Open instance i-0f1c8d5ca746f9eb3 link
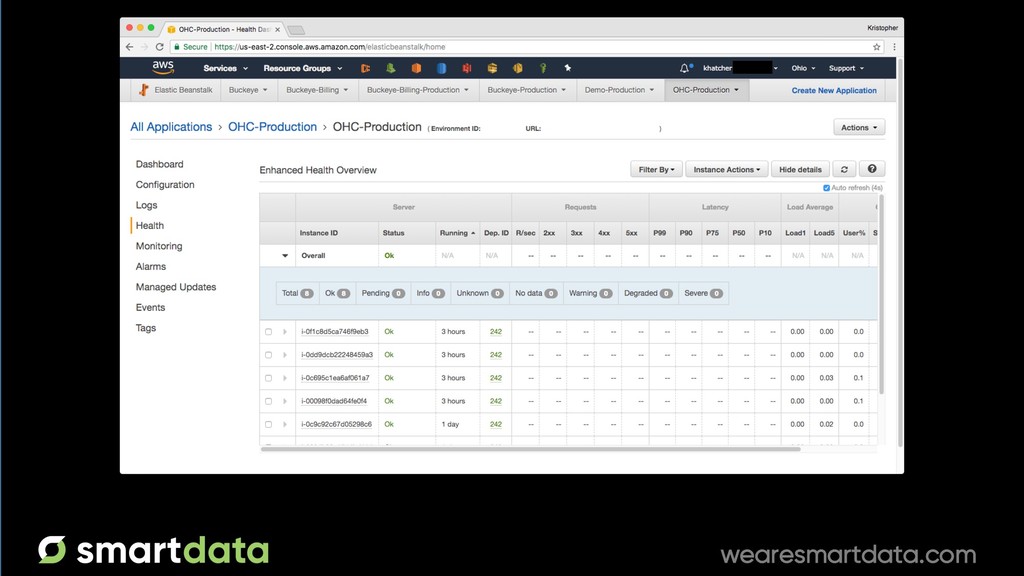 coord(334,332)
